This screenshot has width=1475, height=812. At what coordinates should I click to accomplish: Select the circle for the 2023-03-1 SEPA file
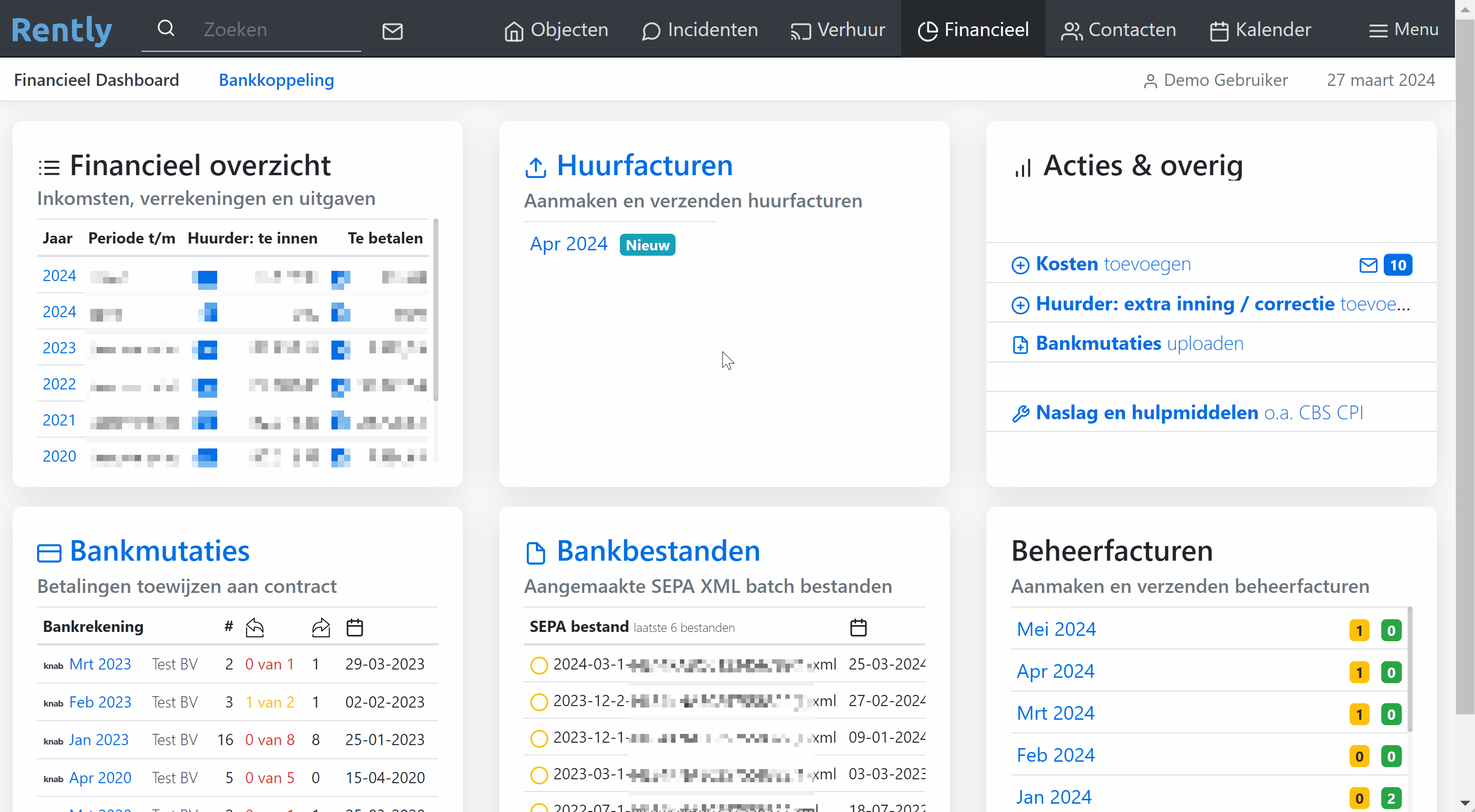[538, 774]
